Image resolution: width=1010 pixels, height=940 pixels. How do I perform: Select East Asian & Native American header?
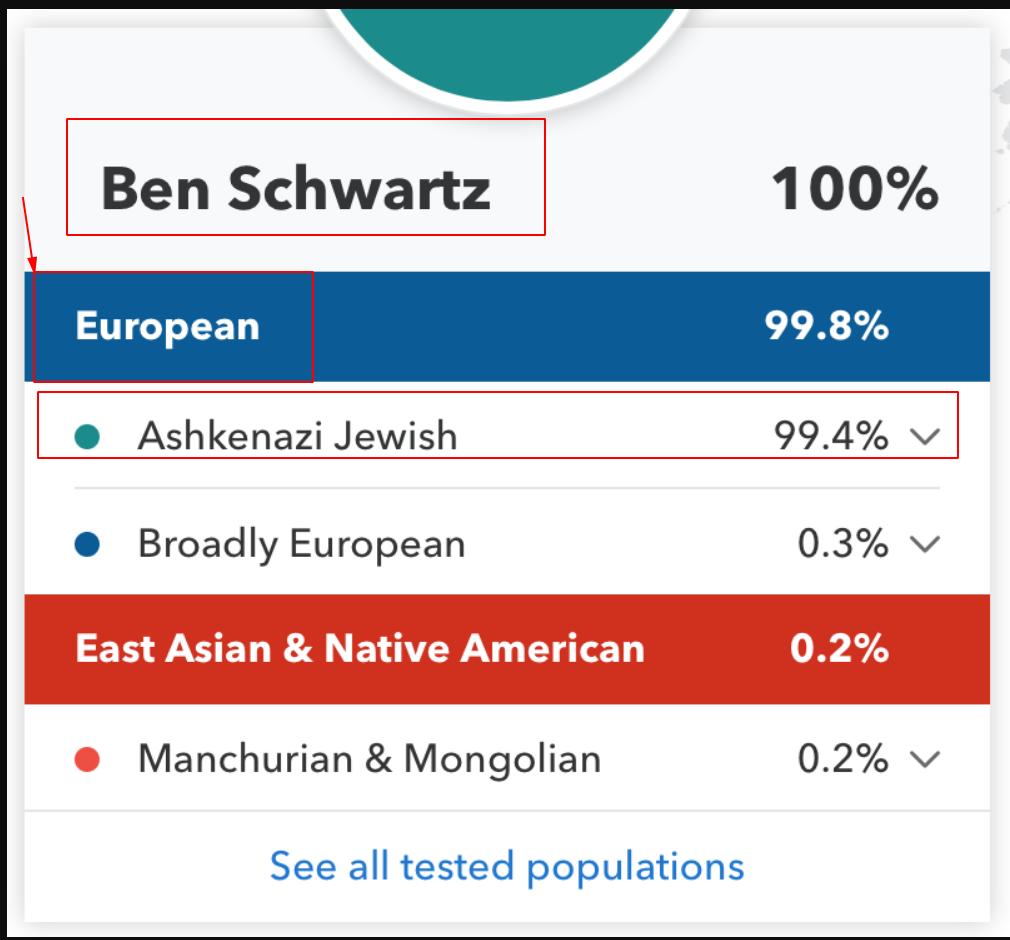pos(360,649)
